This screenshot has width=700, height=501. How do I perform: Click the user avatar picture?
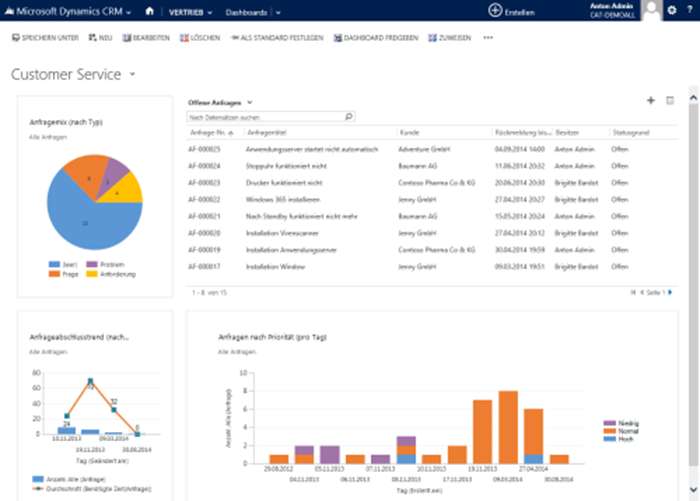point(650,10)
